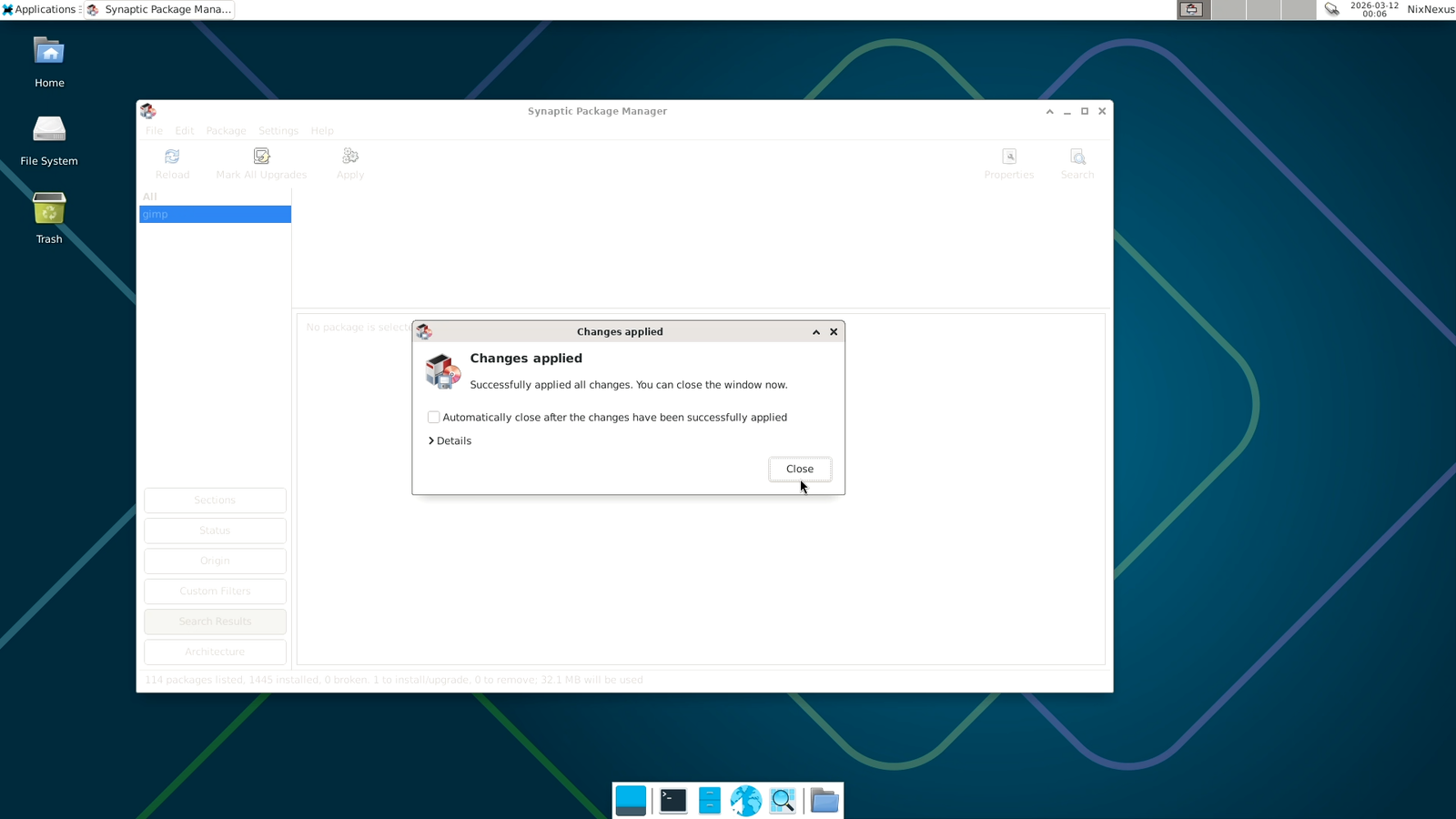Open the Home folder on the desktop
Screen dimensions: 1456x819
(x=48, y=52)
